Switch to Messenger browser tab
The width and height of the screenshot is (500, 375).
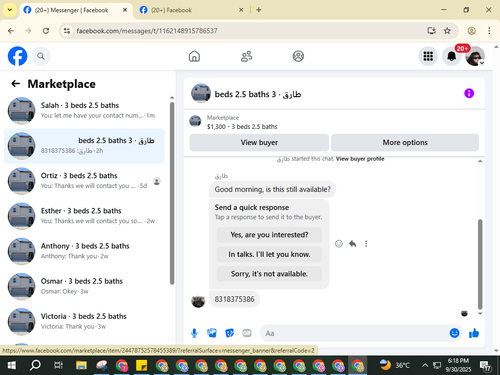76,10
